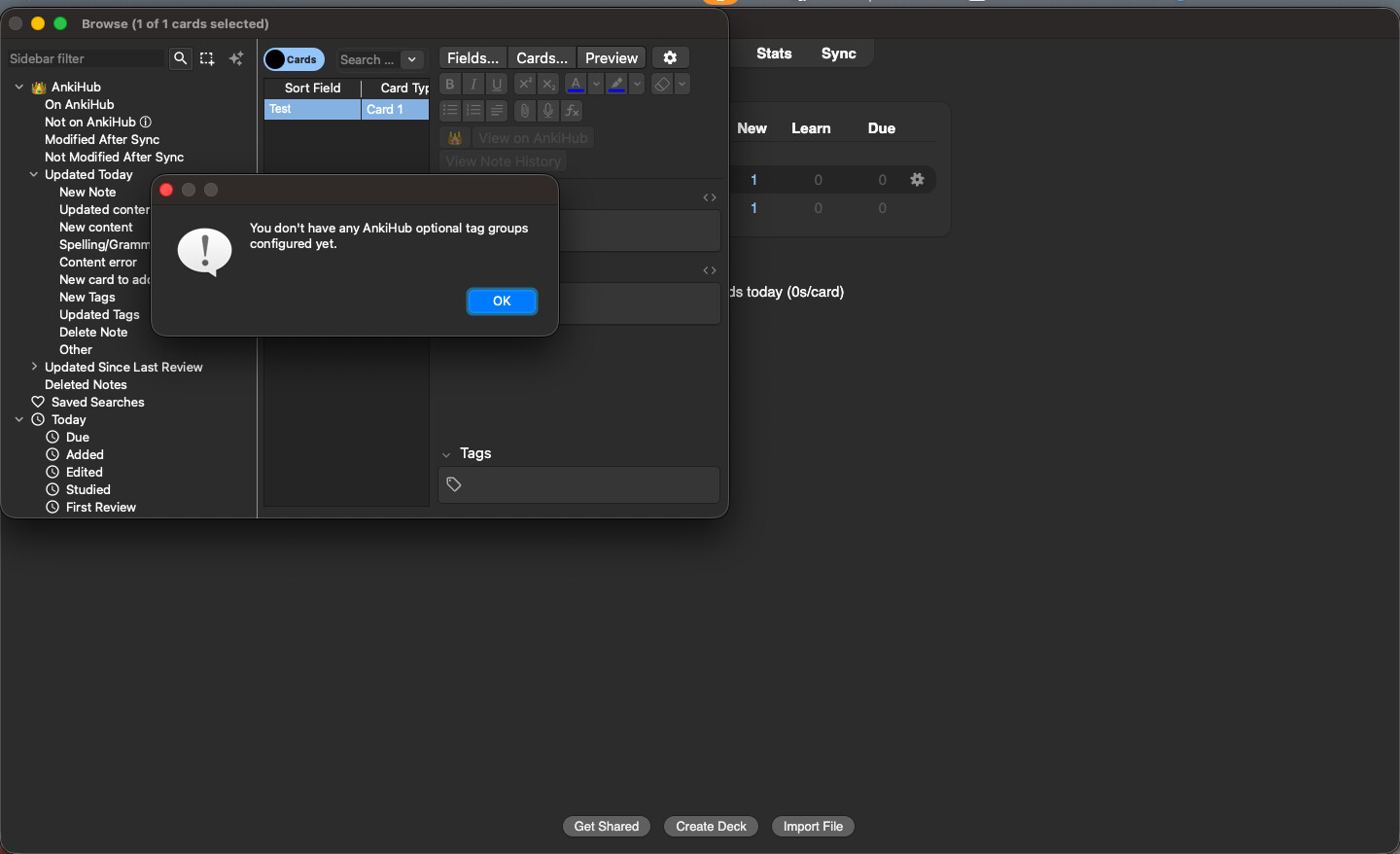Click the Sort Field column header

(312, 88)
